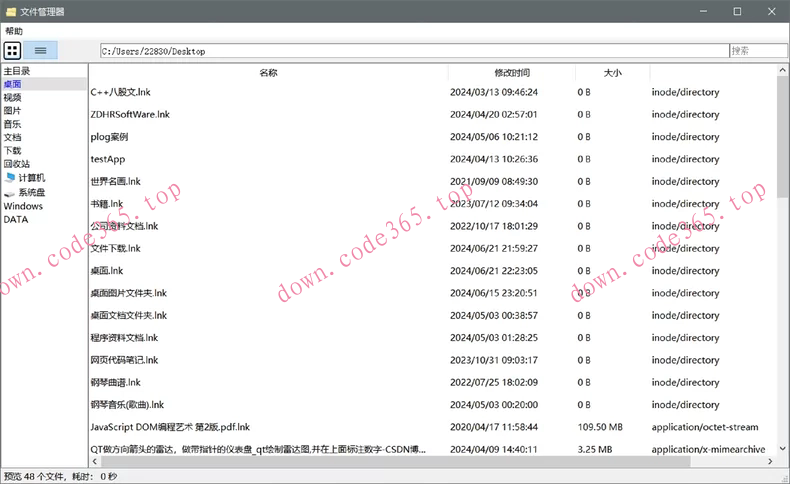Select the plog案例 folder

click(x=109, y=137)
